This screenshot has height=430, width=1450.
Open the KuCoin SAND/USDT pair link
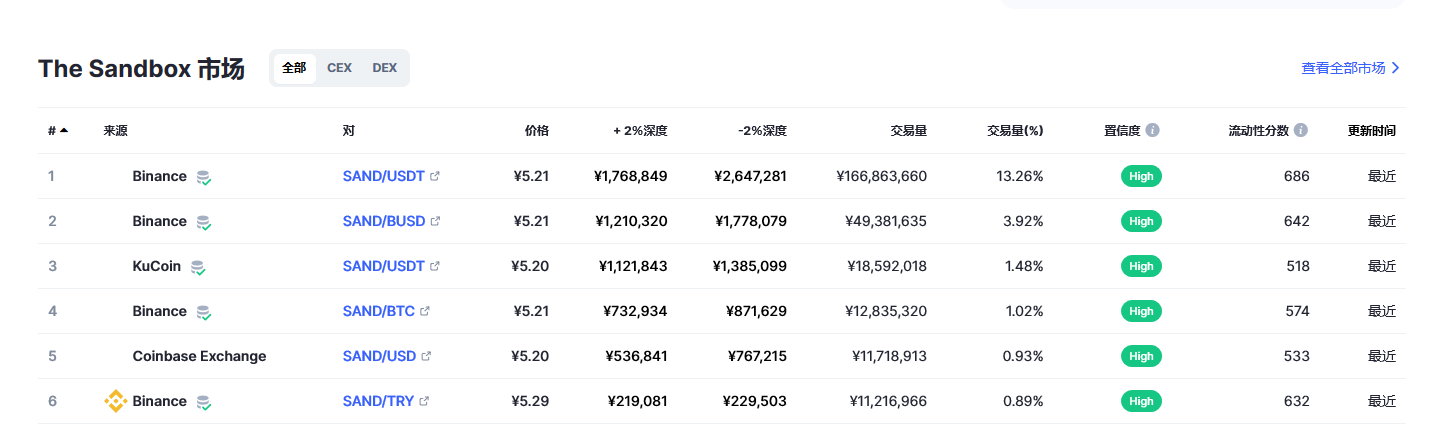click(384, 266)
